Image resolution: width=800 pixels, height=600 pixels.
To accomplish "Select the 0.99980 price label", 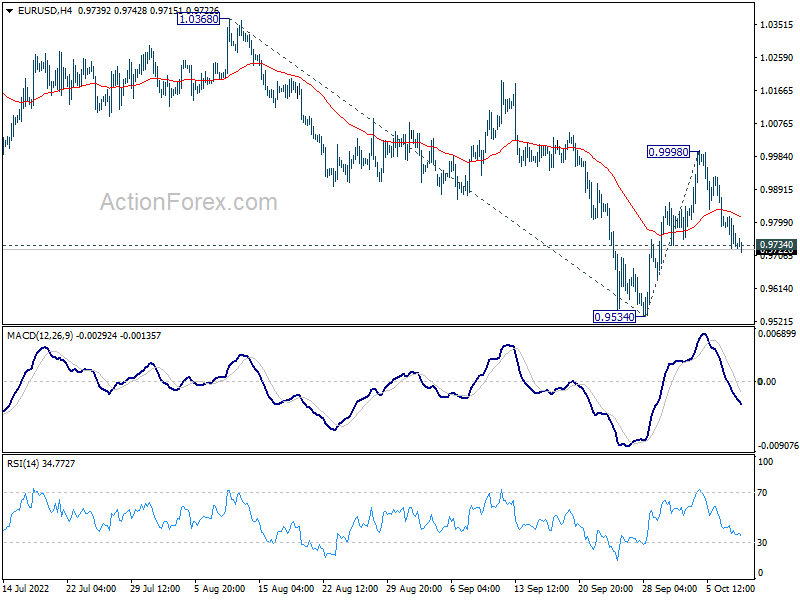I will click(x=668, y=152).
